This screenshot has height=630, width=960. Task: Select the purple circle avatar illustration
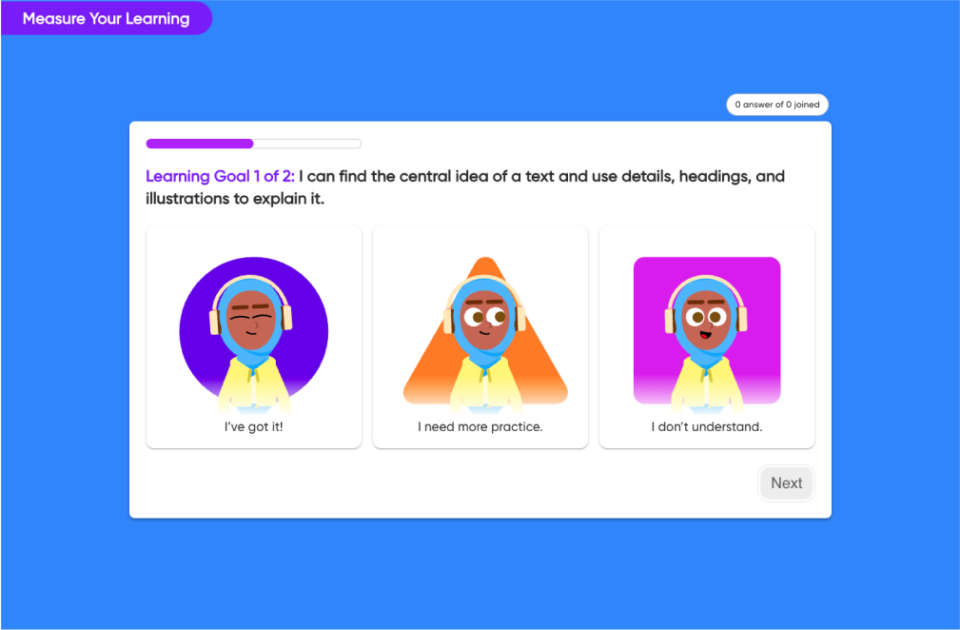(253, 334)
